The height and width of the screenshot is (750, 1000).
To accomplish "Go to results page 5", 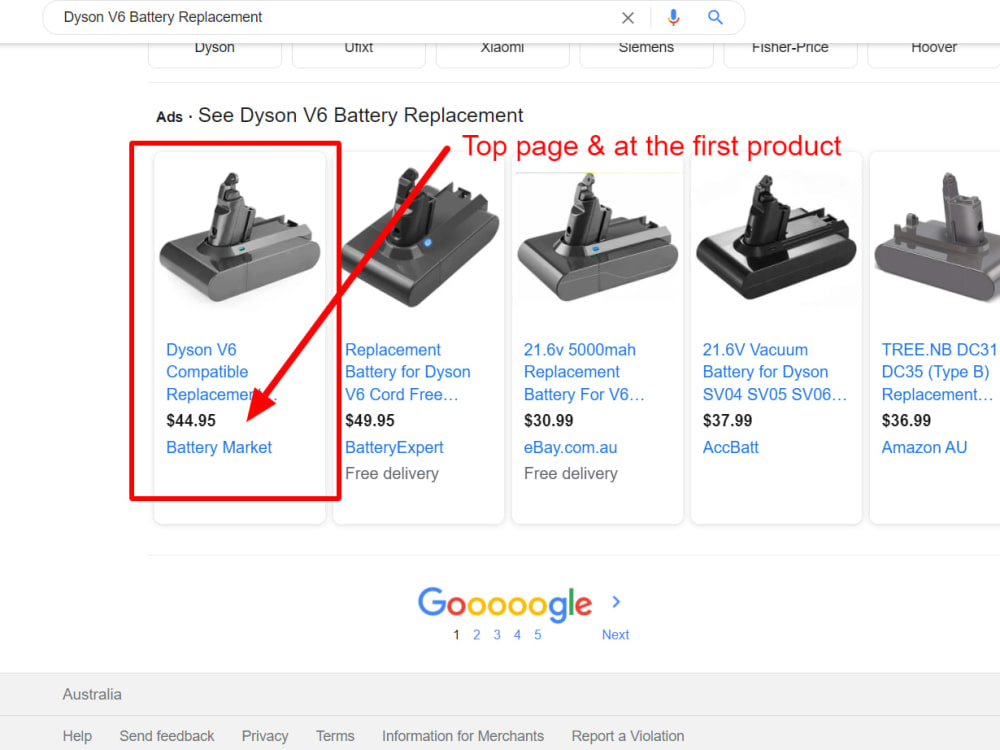I will (x=538, y=635).
